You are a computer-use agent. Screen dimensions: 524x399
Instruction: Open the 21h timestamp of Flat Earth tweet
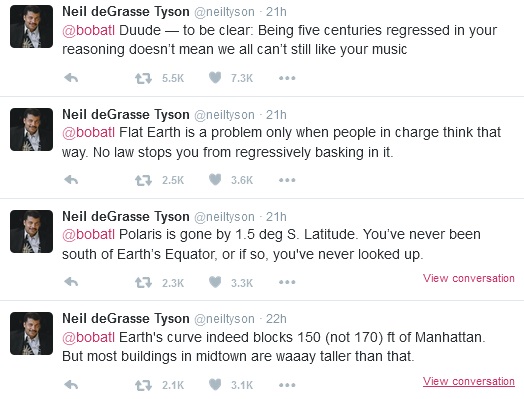coord(276,115)
